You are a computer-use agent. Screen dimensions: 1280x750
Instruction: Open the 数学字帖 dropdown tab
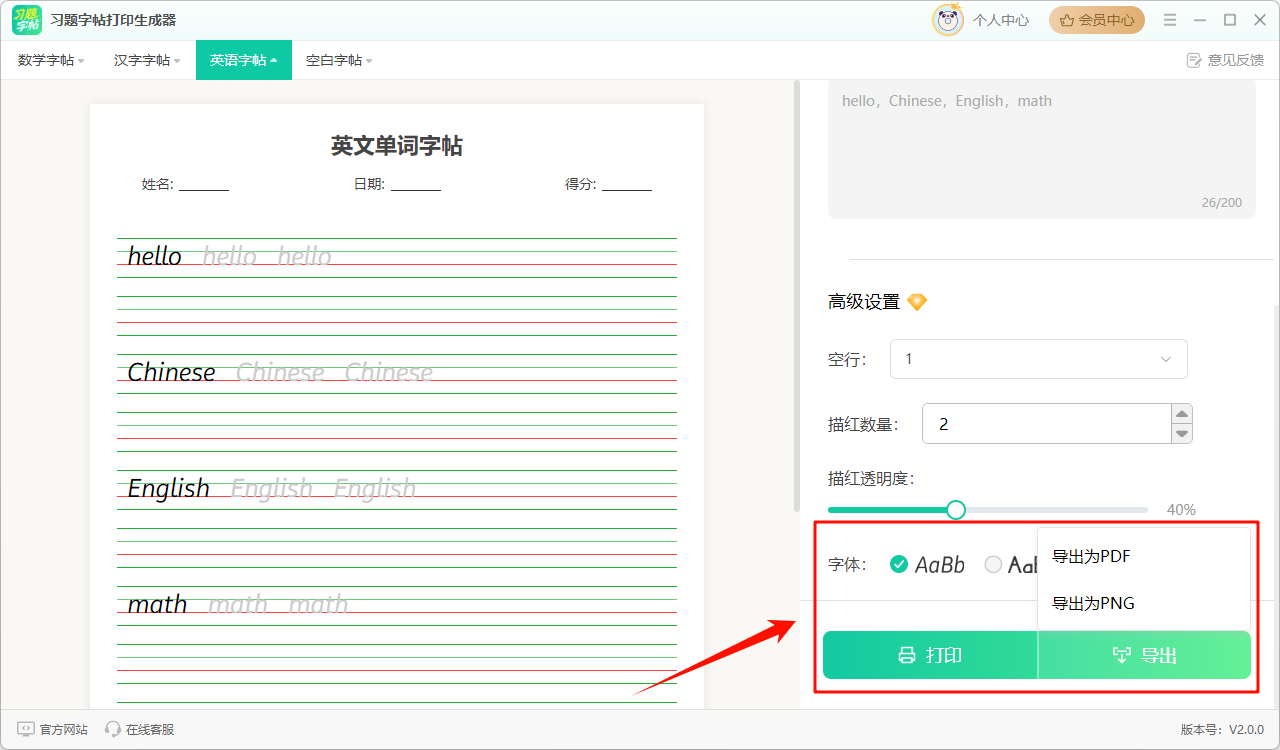(x=51, y=60)
